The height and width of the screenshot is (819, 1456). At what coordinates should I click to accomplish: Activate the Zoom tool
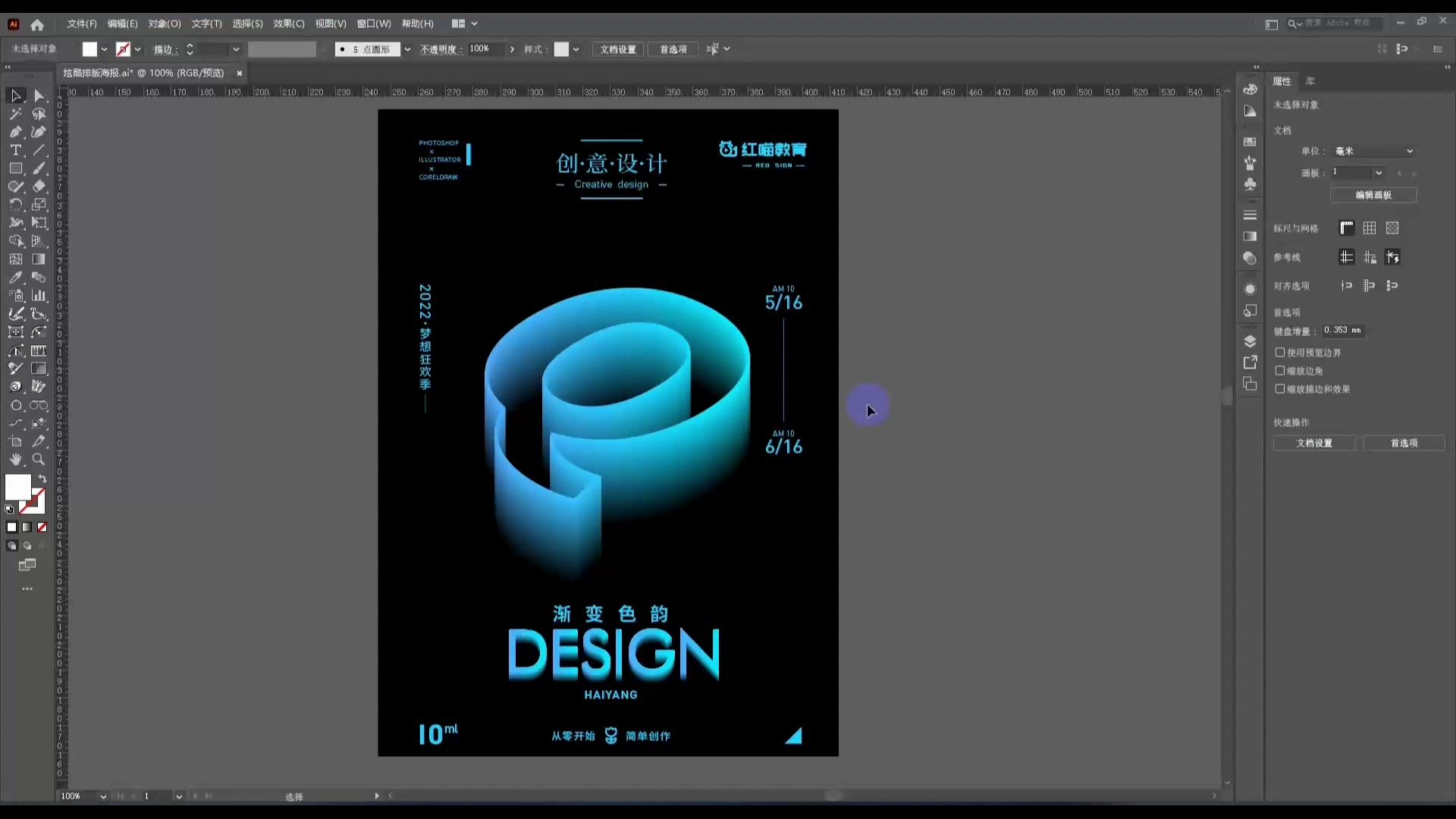(39, 460)
